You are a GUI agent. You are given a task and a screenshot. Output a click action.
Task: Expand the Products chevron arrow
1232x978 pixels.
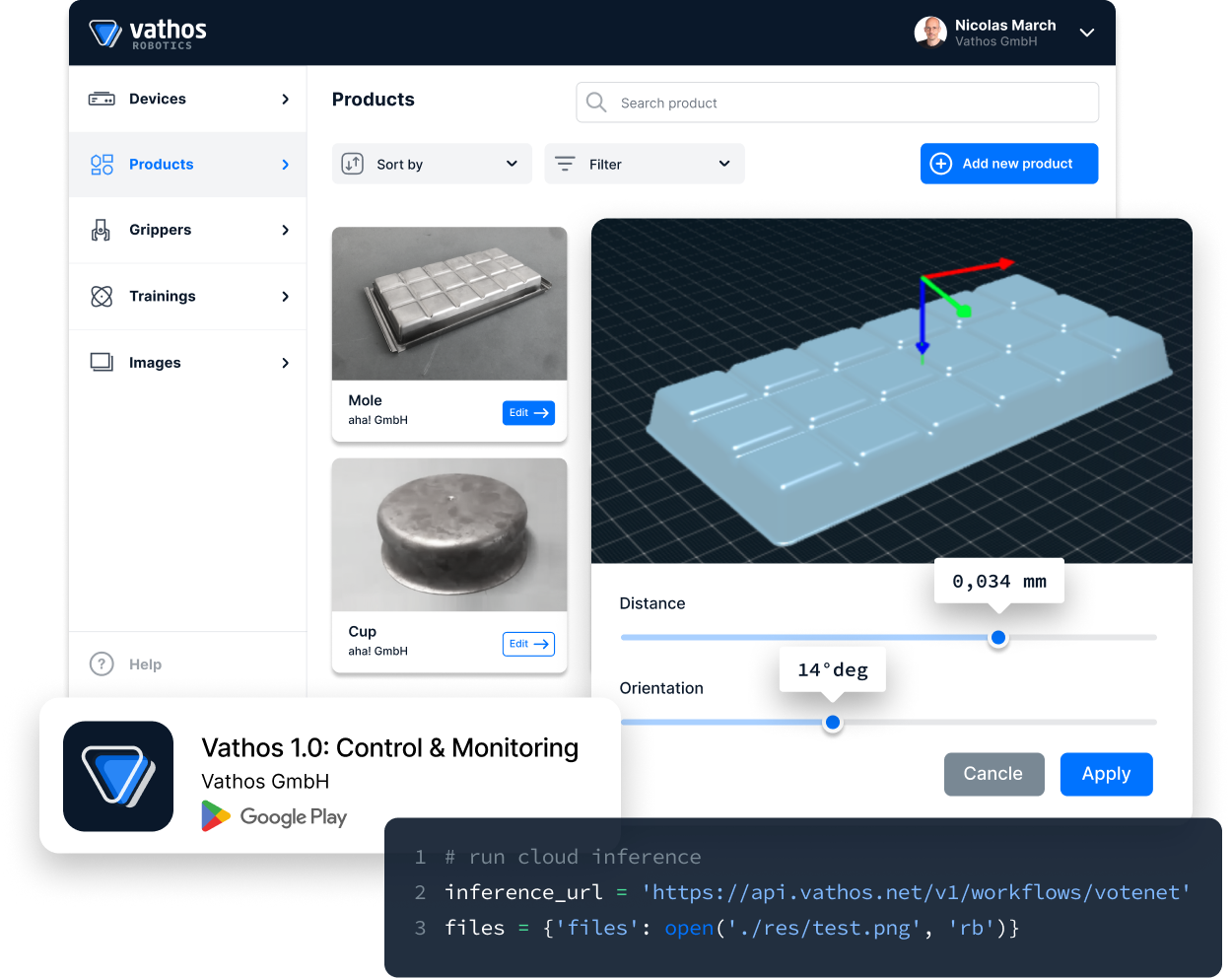pyautogui.click(x=286, y=165)
